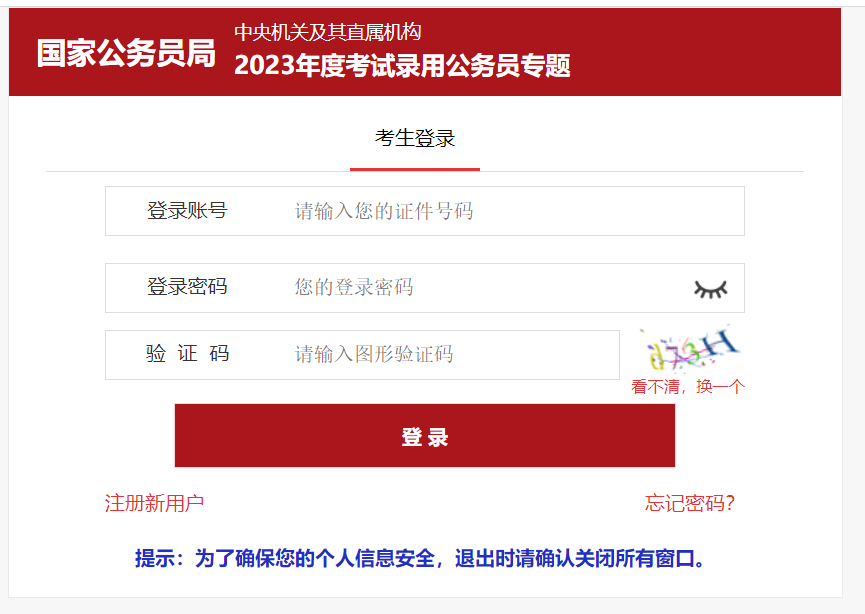
Task: Click the captcha image to refresh
Action: pyautogui.click(x=692, y=349)
